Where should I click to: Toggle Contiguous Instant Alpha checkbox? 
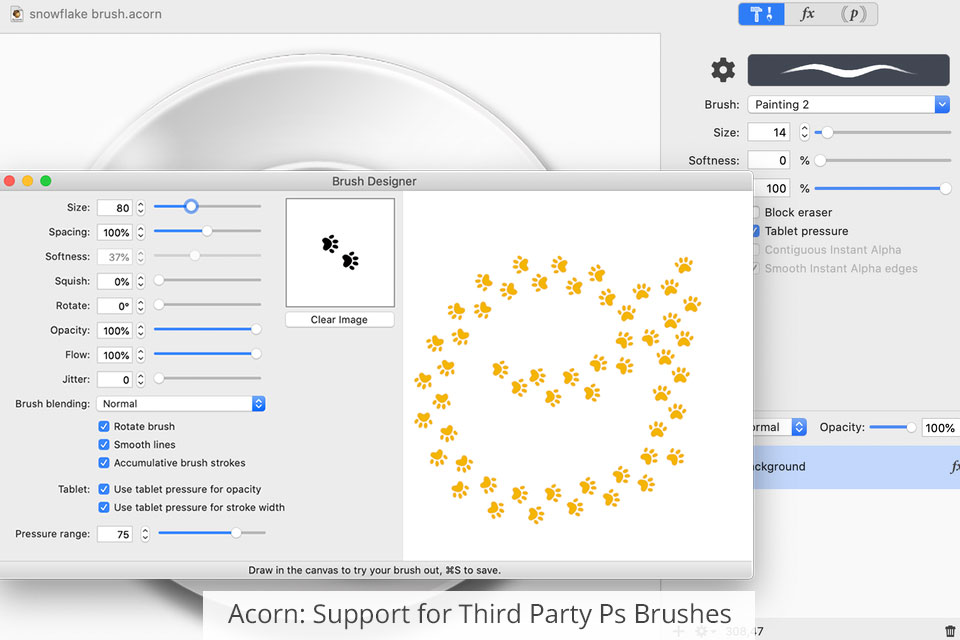757,250
